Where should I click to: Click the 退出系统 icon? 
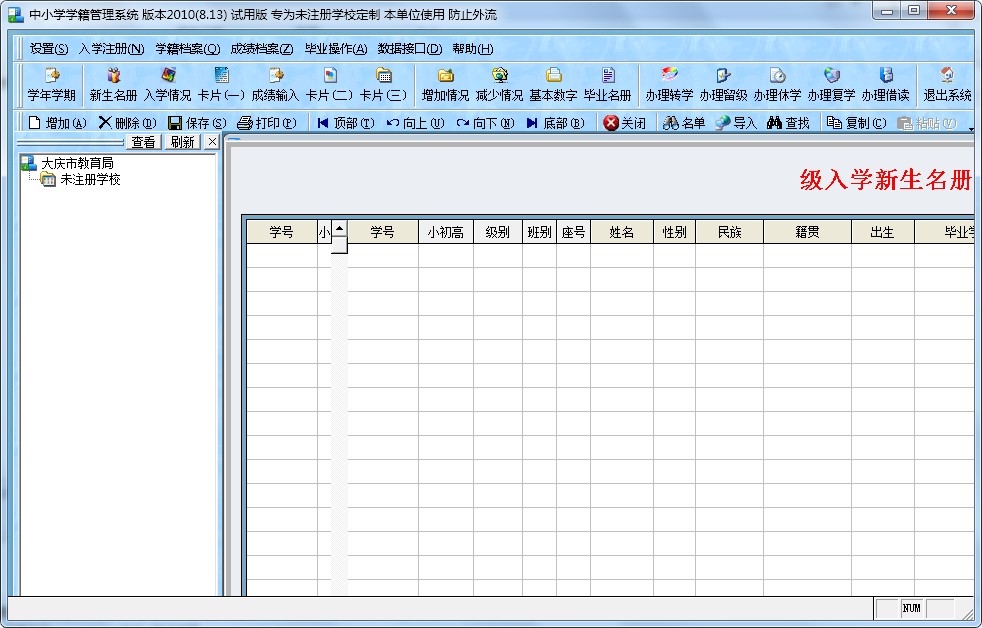946,85
